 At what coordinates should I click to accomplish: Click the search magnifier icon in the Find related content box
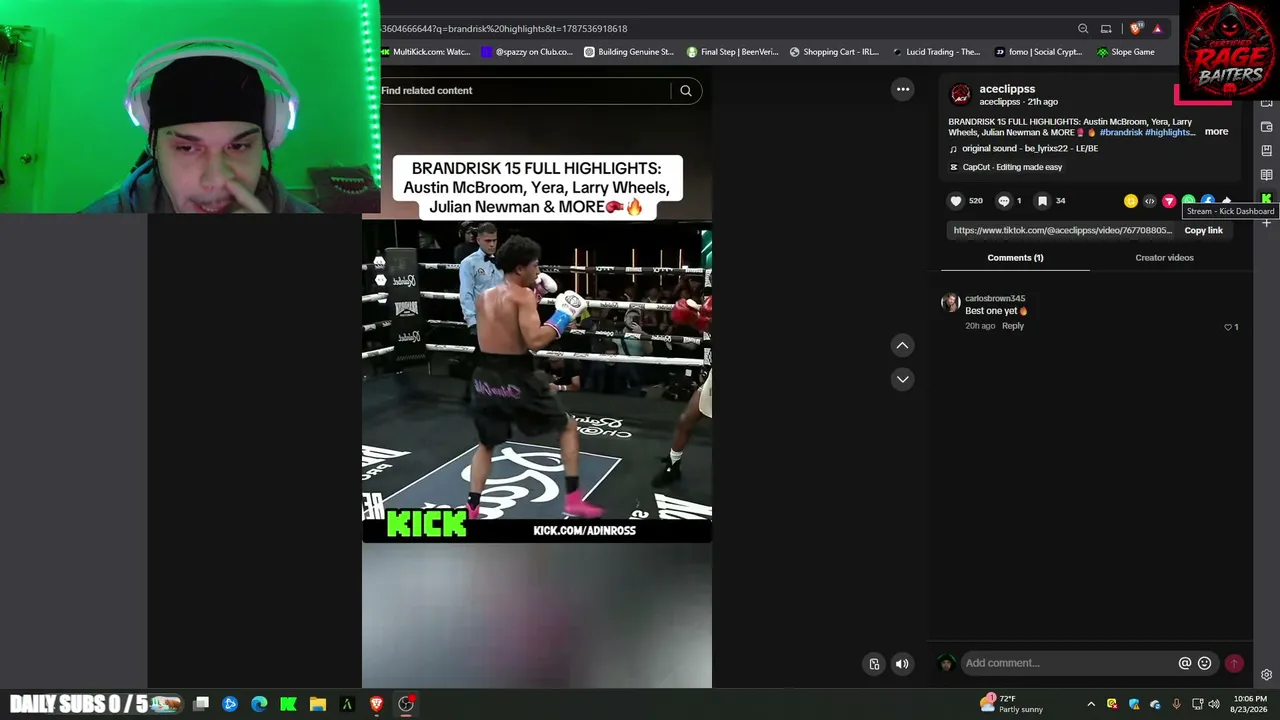[686, 91]
